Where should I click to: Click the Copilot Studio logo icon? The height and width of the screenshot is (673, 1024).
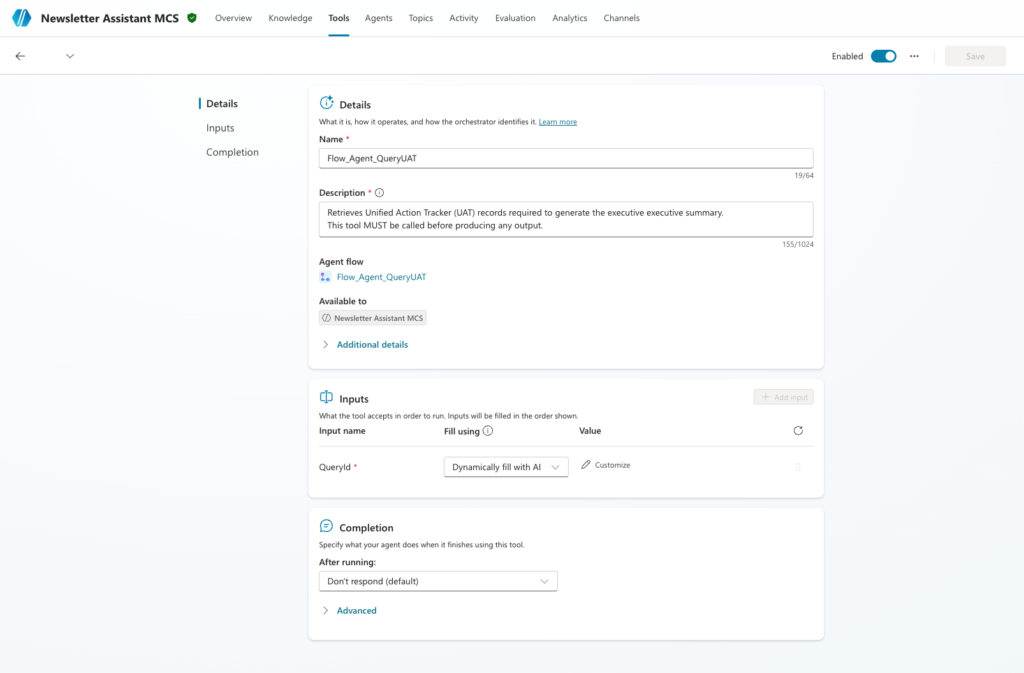[x=22, y=18]
